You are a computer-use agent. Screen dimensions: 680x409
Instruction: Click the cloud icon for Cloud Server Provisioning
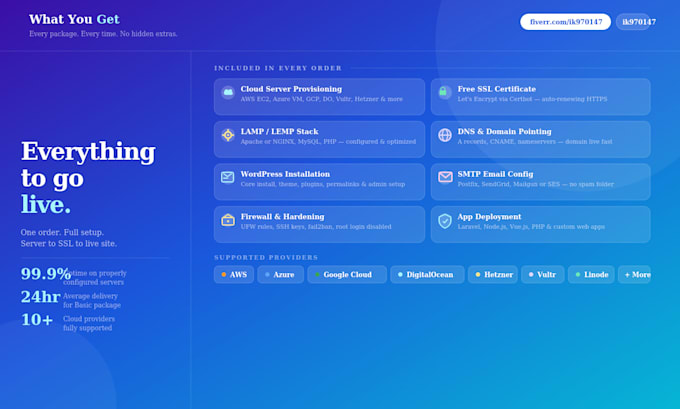pyautogui.click(x=228, y=92)
